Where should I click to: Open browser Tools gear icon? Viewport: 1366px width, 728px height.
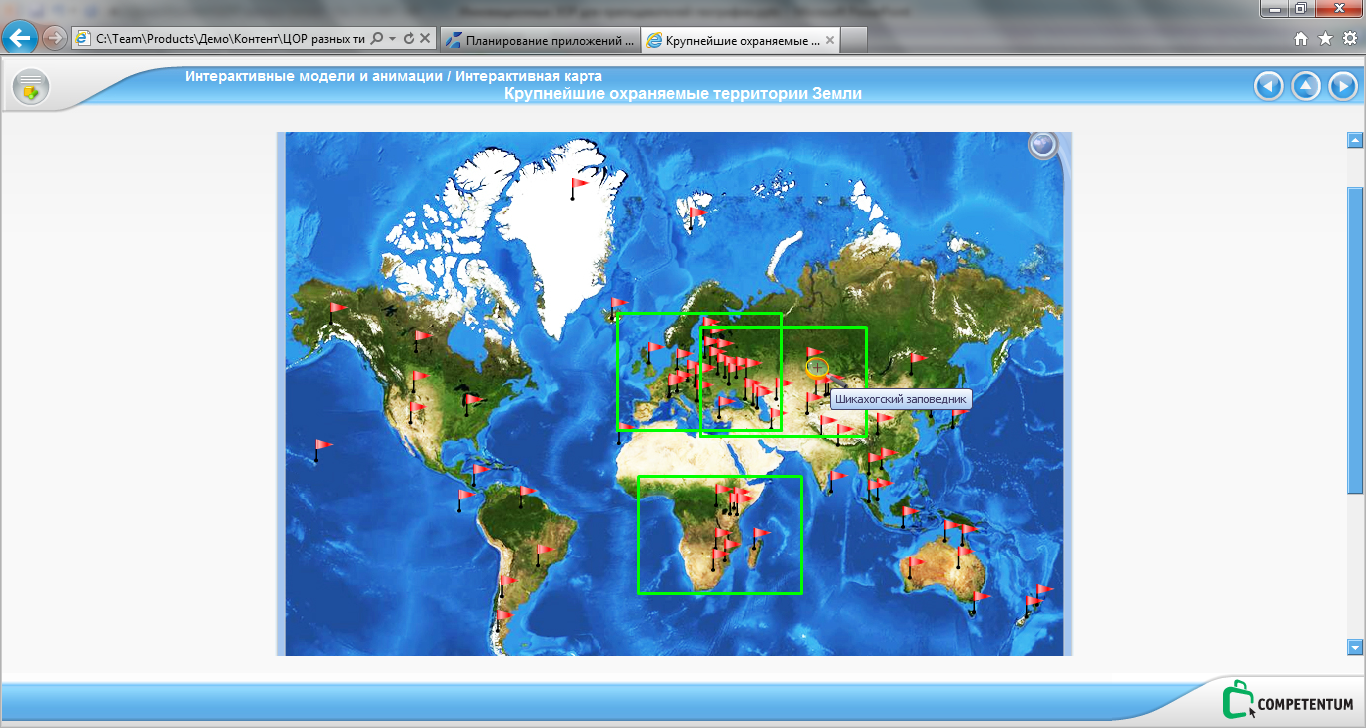point(1349,39)
